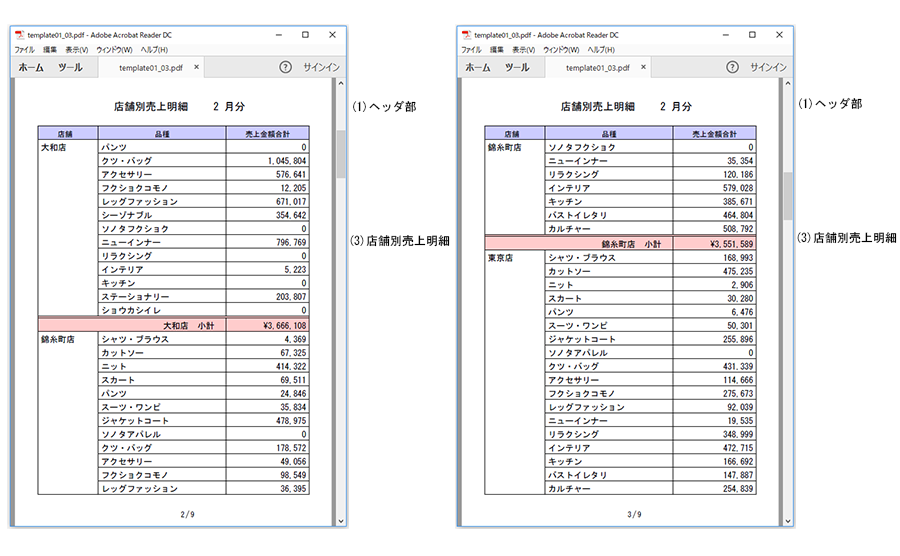900x556 pixels.
Task: Click 売上金額合計 header in right table
Action: click(714, 134)
